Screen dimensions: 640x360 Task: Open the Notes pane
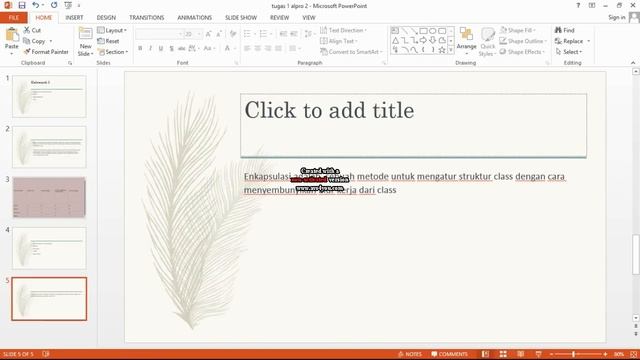click(x=410, y=354)
